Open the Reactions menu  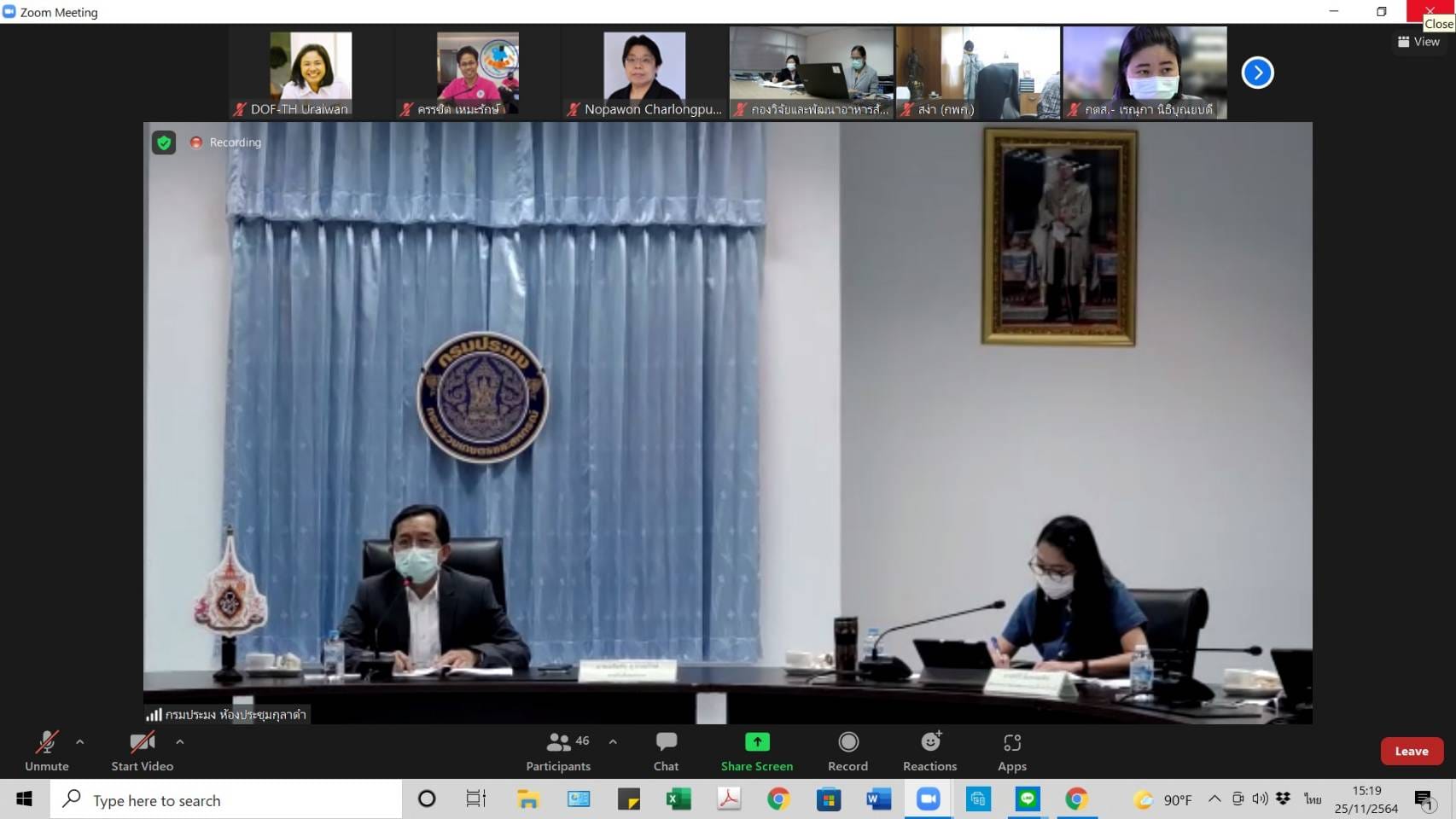point(929,751)
